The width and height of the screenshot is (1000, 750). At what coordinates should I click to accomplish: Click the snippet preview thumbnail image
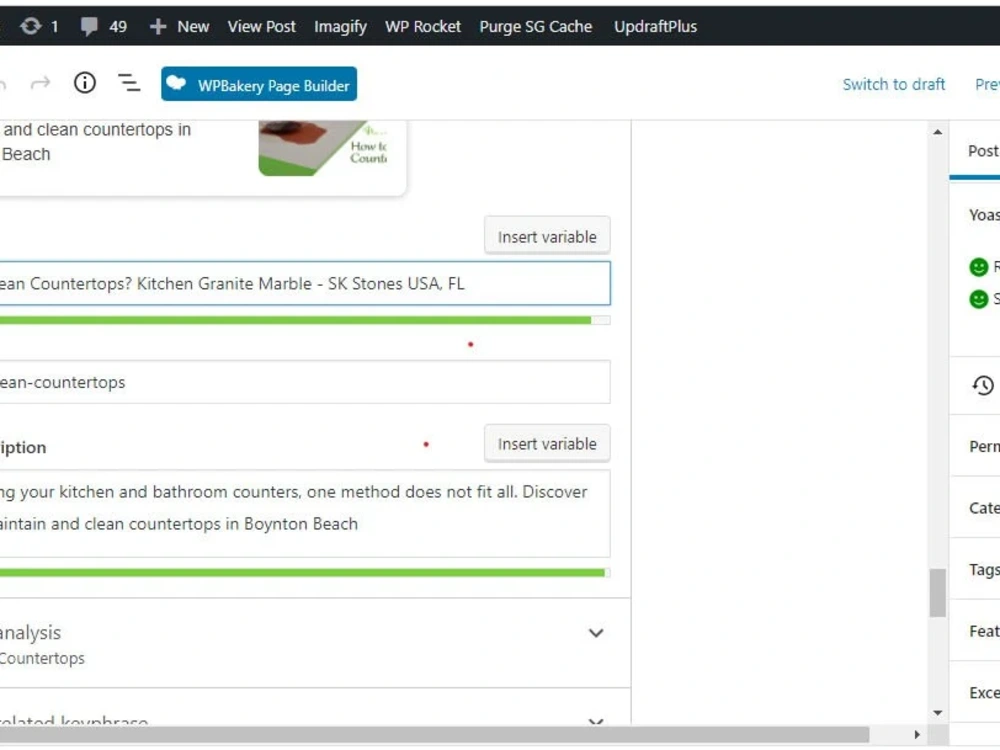[x=323, y=148]
